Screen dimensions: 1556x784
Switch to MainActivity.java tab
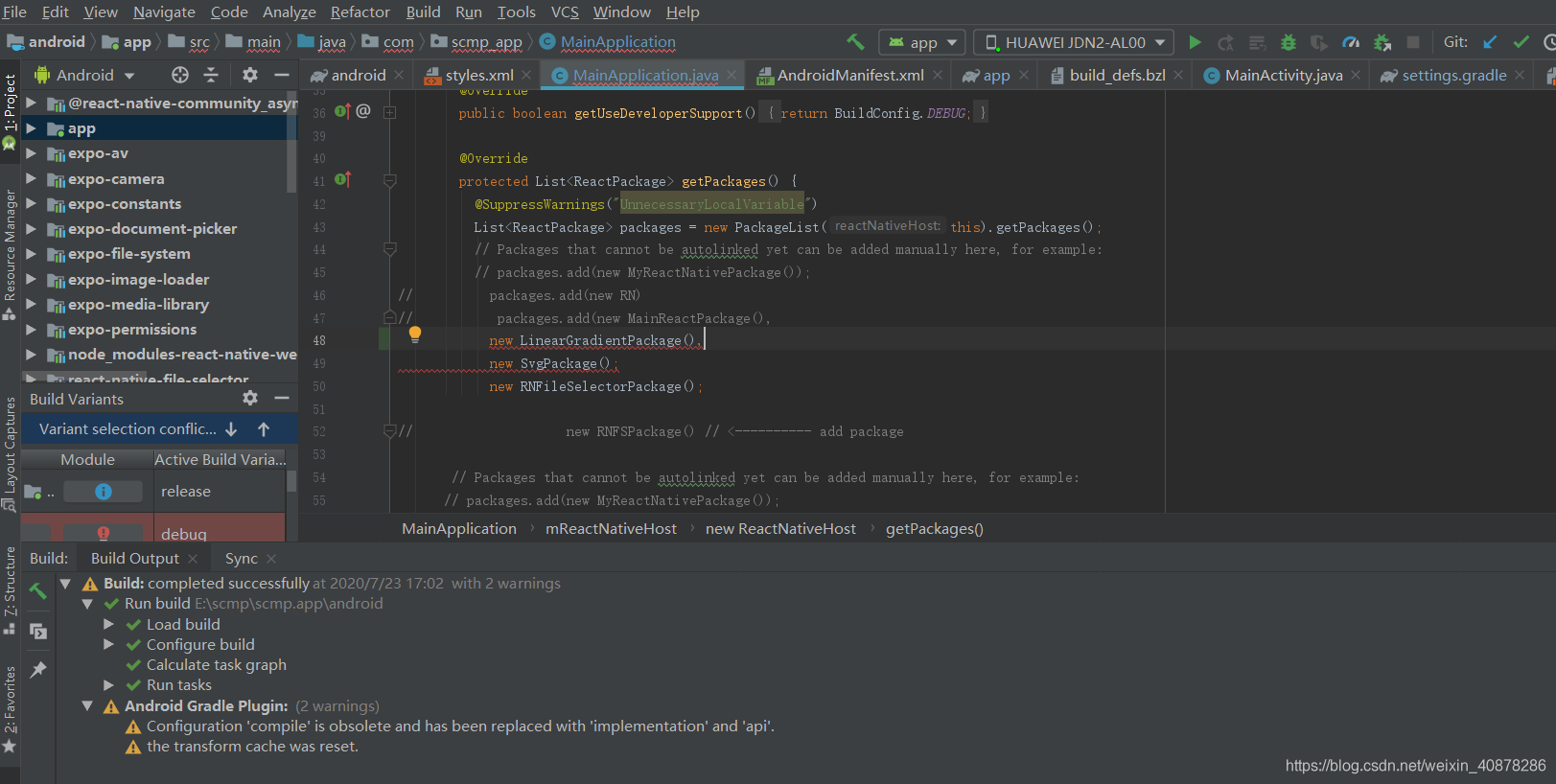tap(1283, 75)
